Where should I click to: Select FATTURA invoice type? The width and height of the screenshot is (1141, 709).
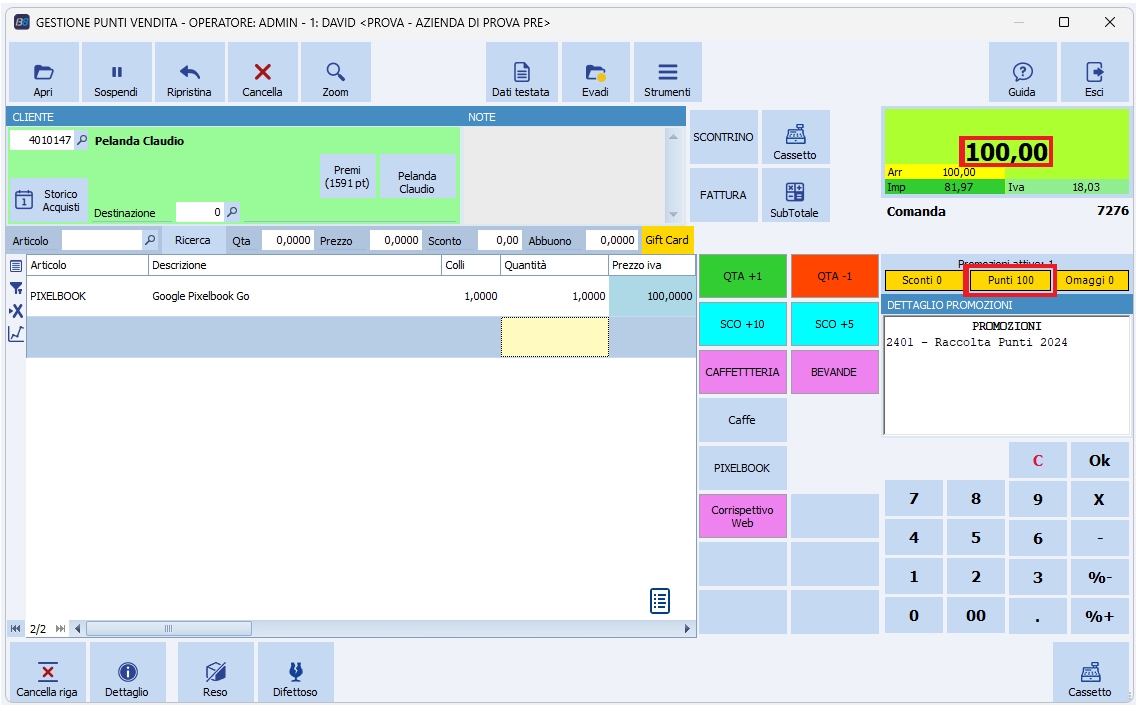pos(723,195)
